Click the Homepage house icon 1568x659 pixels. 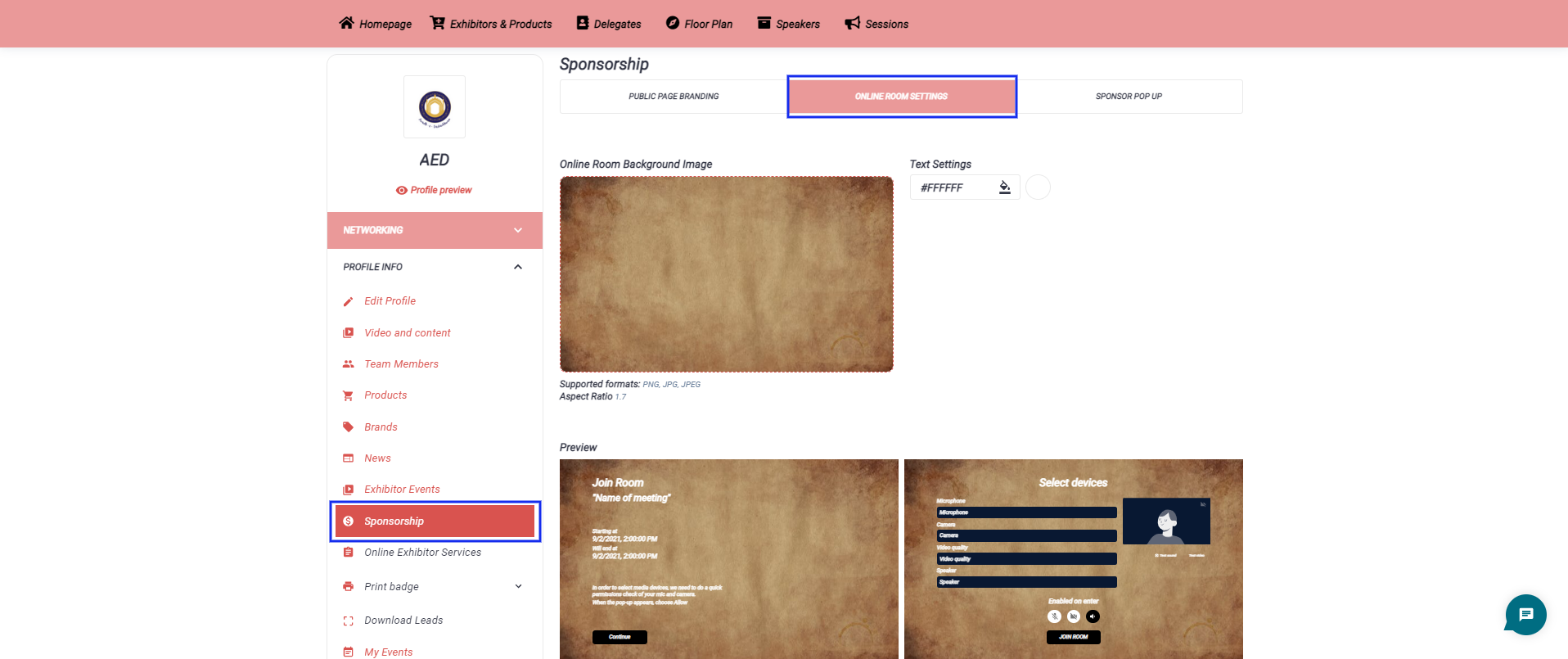[x=346, y=23]
